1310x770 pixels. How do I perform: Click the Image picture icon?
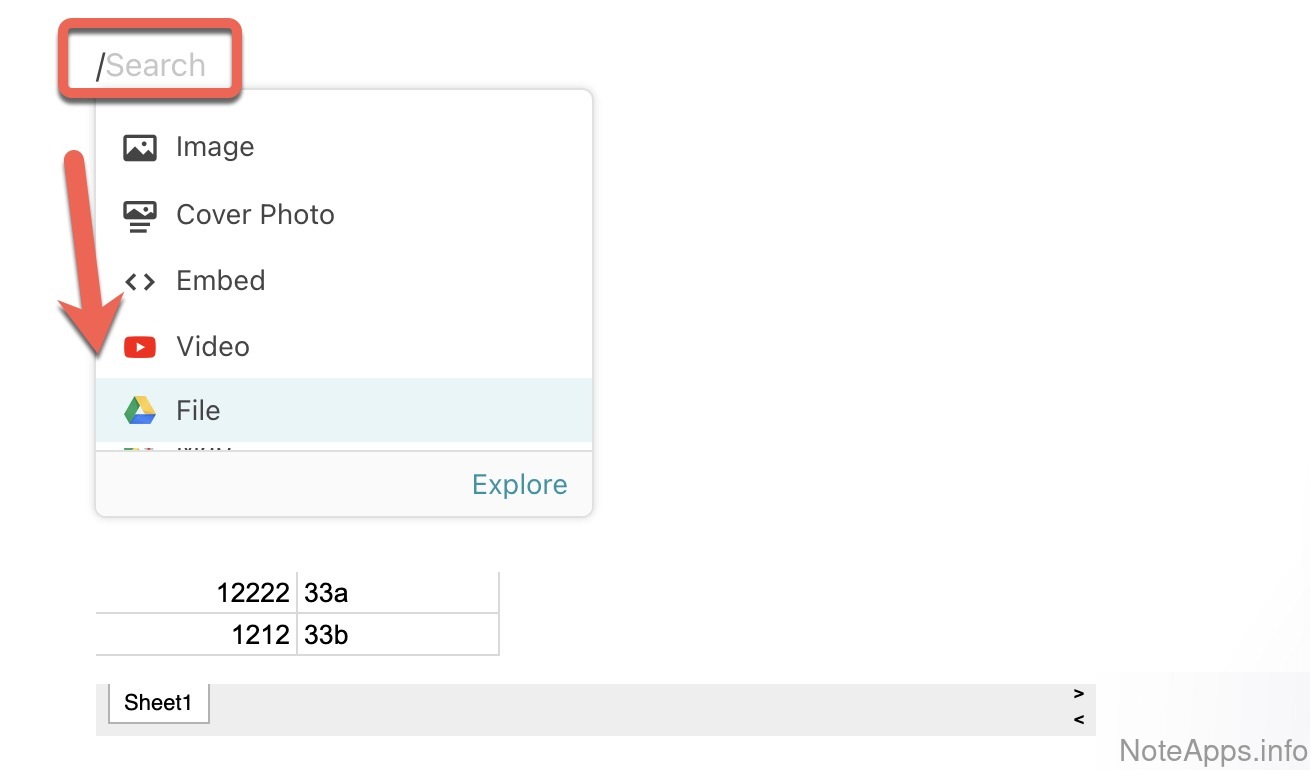[x=140, y=148]
